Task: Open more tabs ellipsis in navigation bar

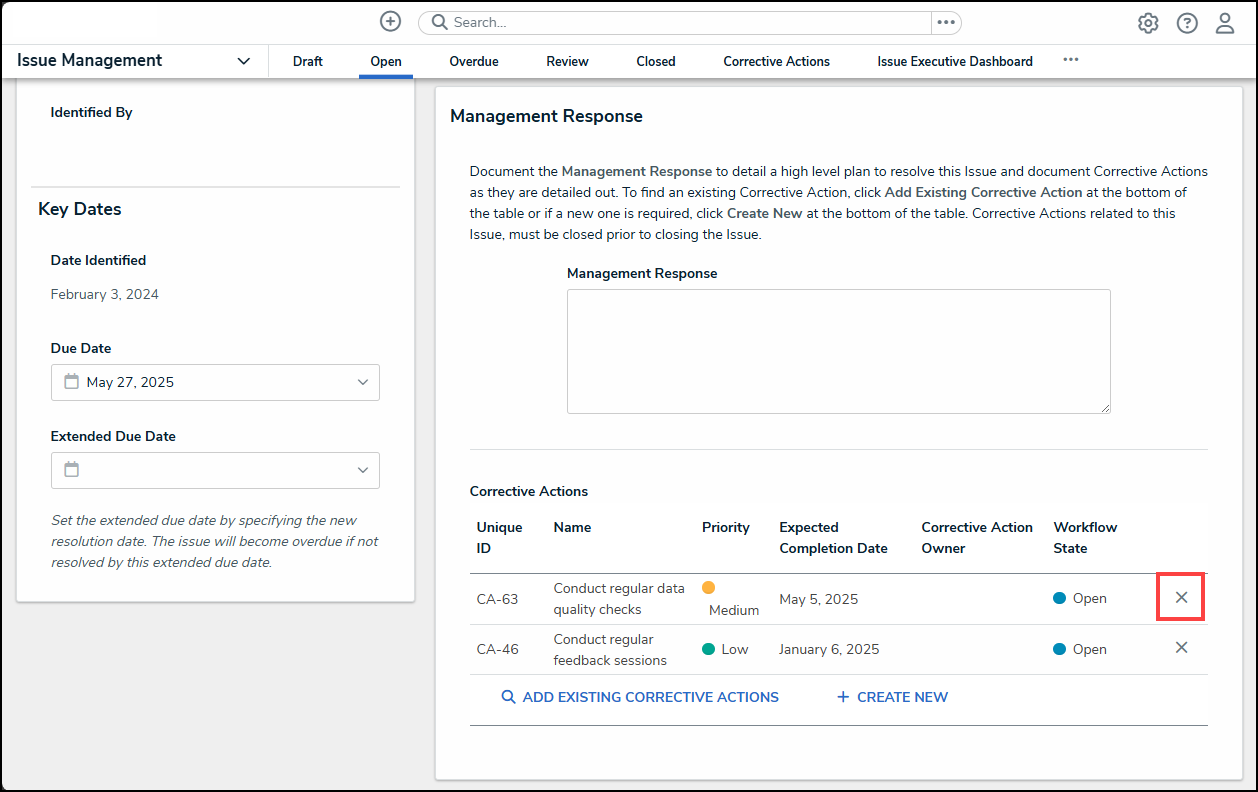Action: click(x=1071, y=60)
